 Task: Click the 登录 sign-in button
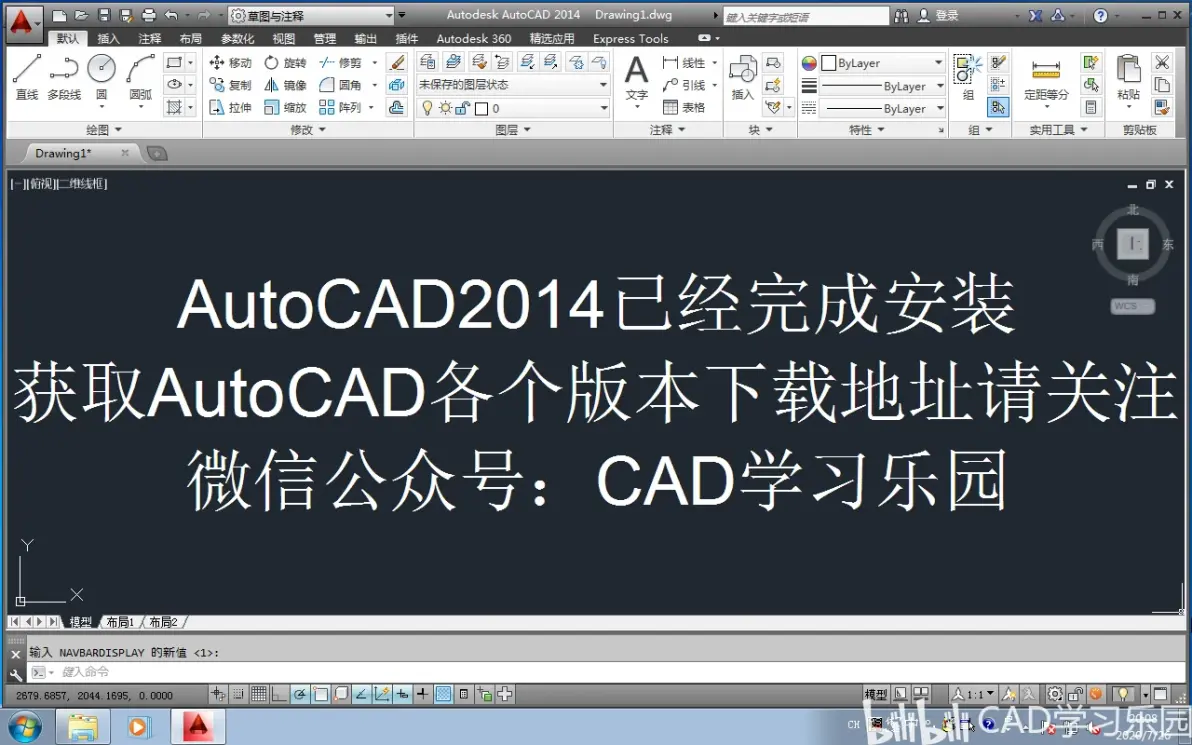tap(938, 15)
